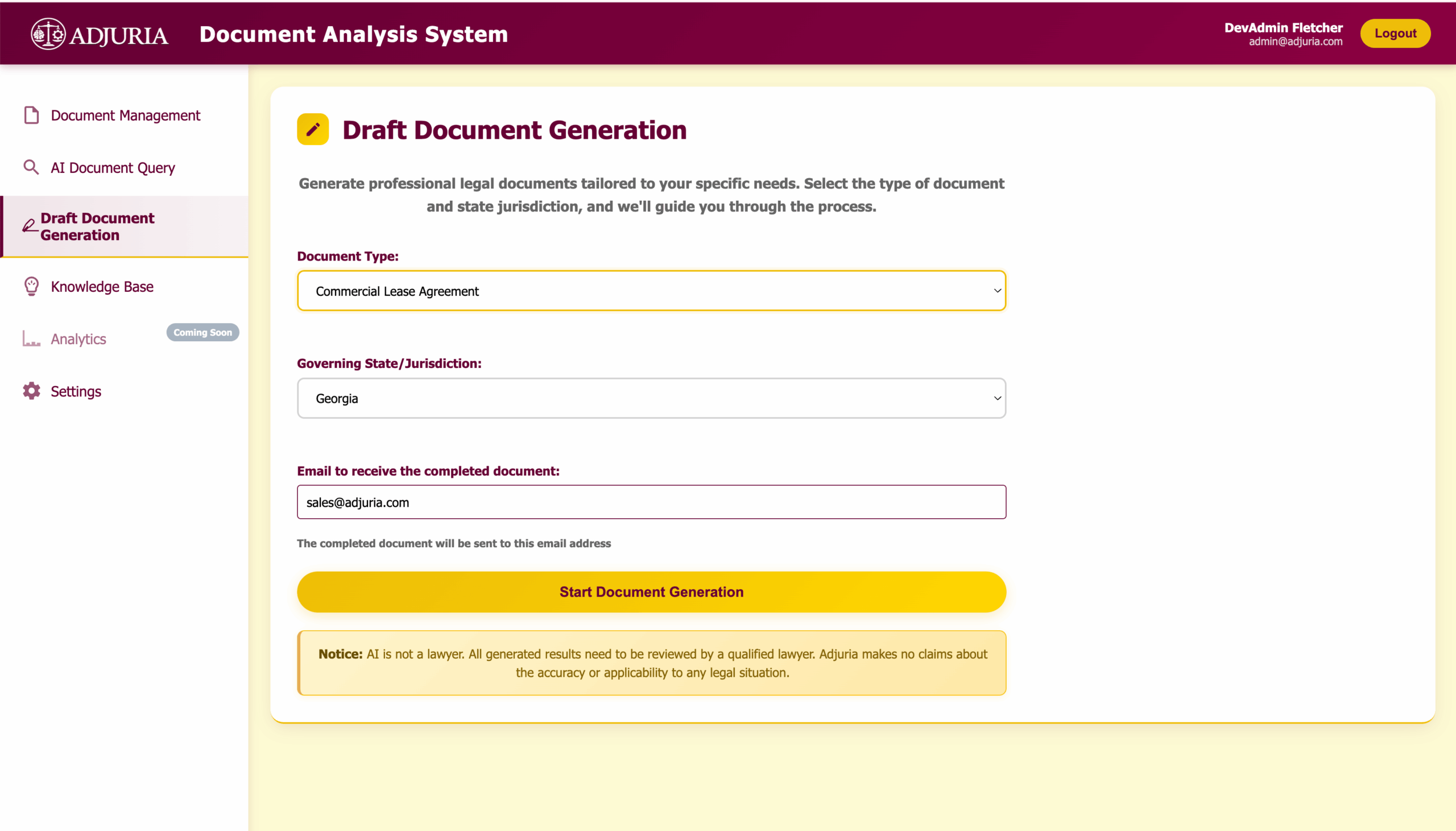Image resolution: width=1456 pixels, height=831 pixels.
Task: Select the AI Document Query magnifier icon
Action: (x=31, y=167)
